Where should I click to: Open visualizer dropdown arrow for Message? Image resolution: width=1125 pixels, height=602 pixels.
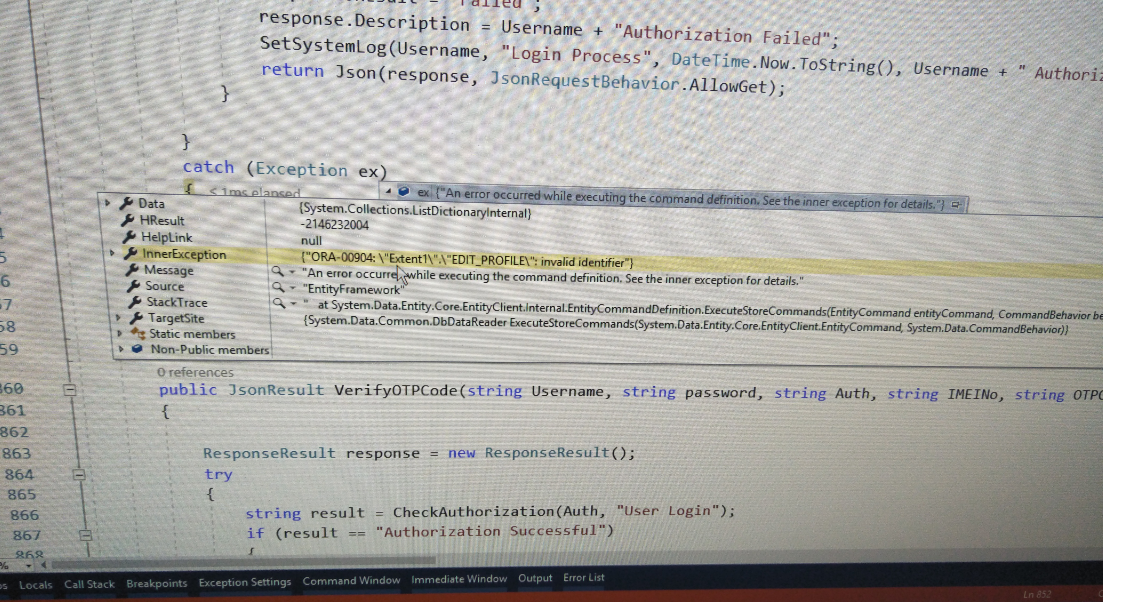(292, 272)
